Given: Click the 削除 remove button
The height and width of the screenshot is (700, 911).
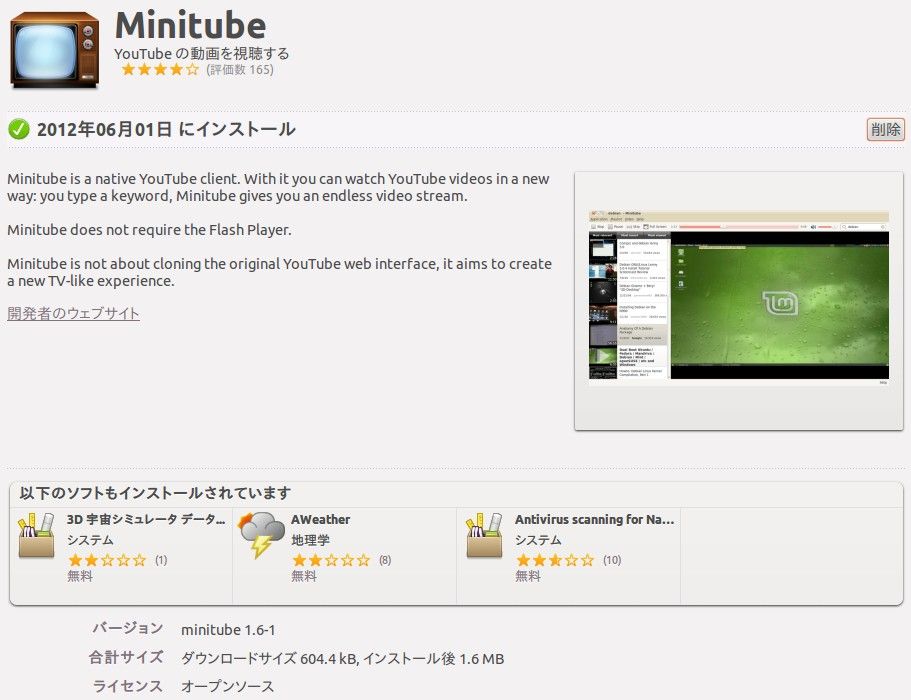Looking at the screenshot, I should 885,129.
